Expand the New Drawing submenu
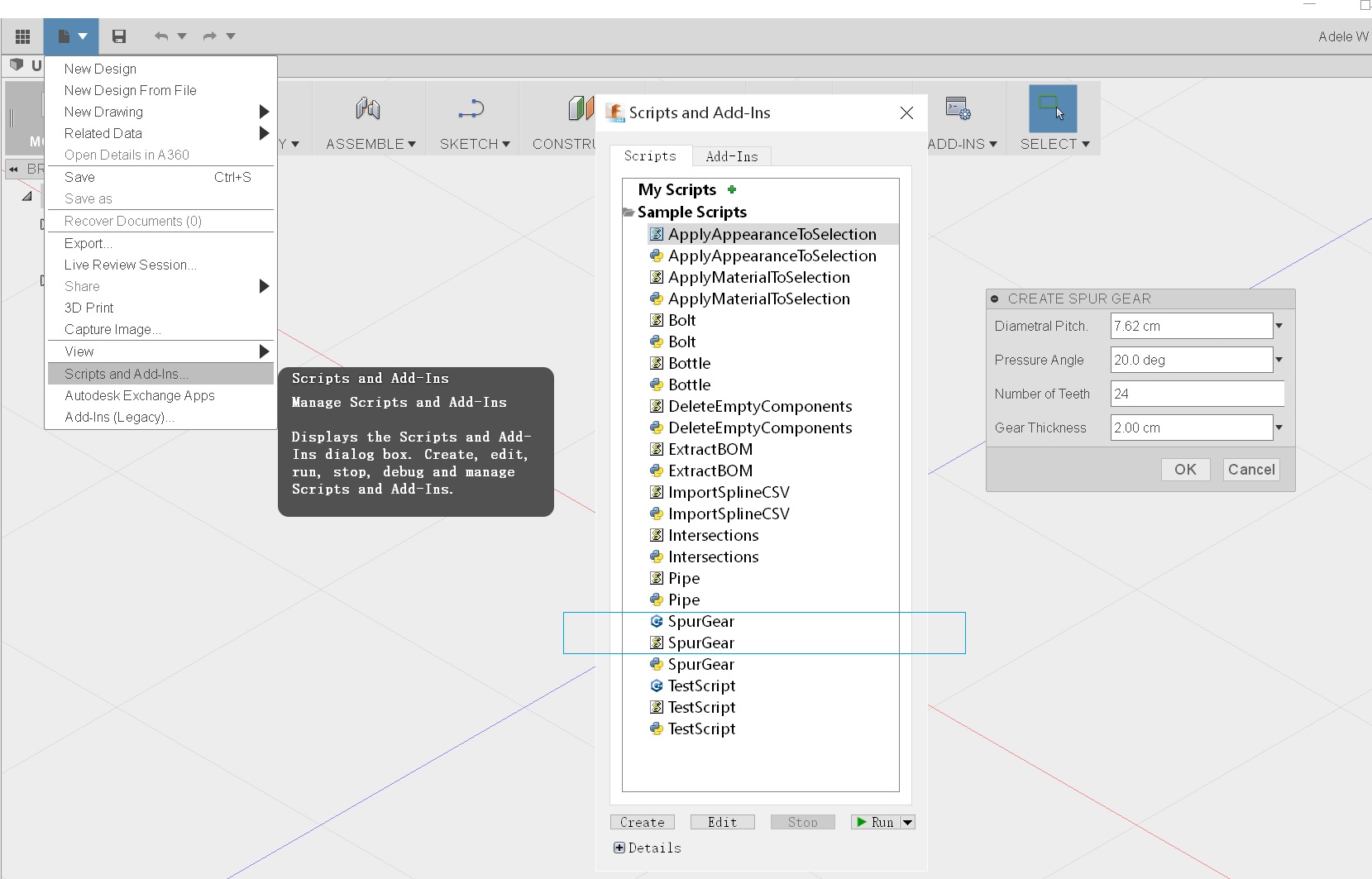The image size is (1372, 879). (x=263, y=111)
